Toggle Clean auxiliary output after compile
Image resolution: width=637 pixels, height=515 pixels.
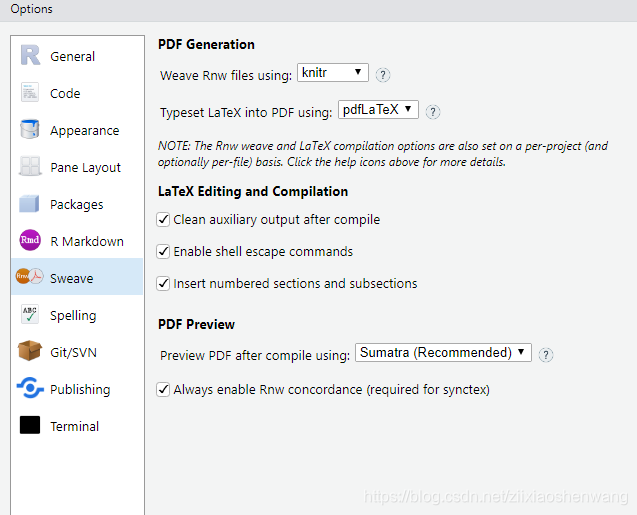(164, 220)
